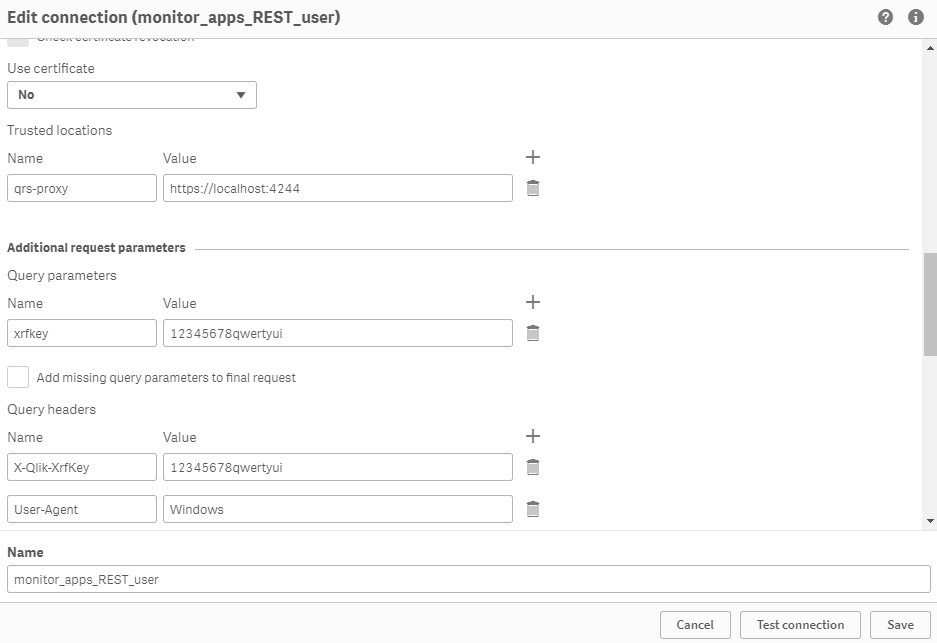Screen dimensions: 937x643
Task: Cancel editing the connection
Action: 695,625
